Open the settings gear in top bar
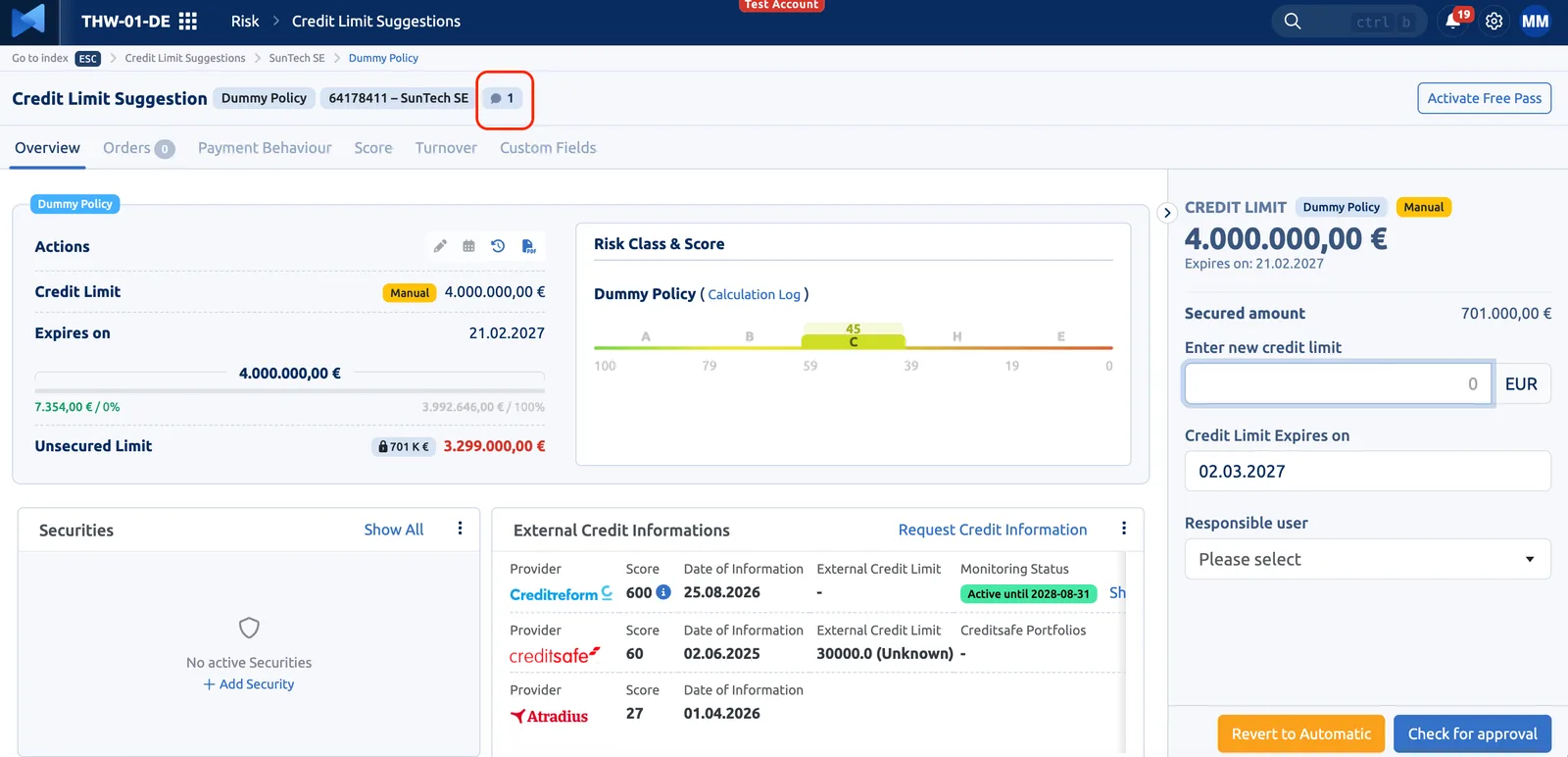 1494,22
